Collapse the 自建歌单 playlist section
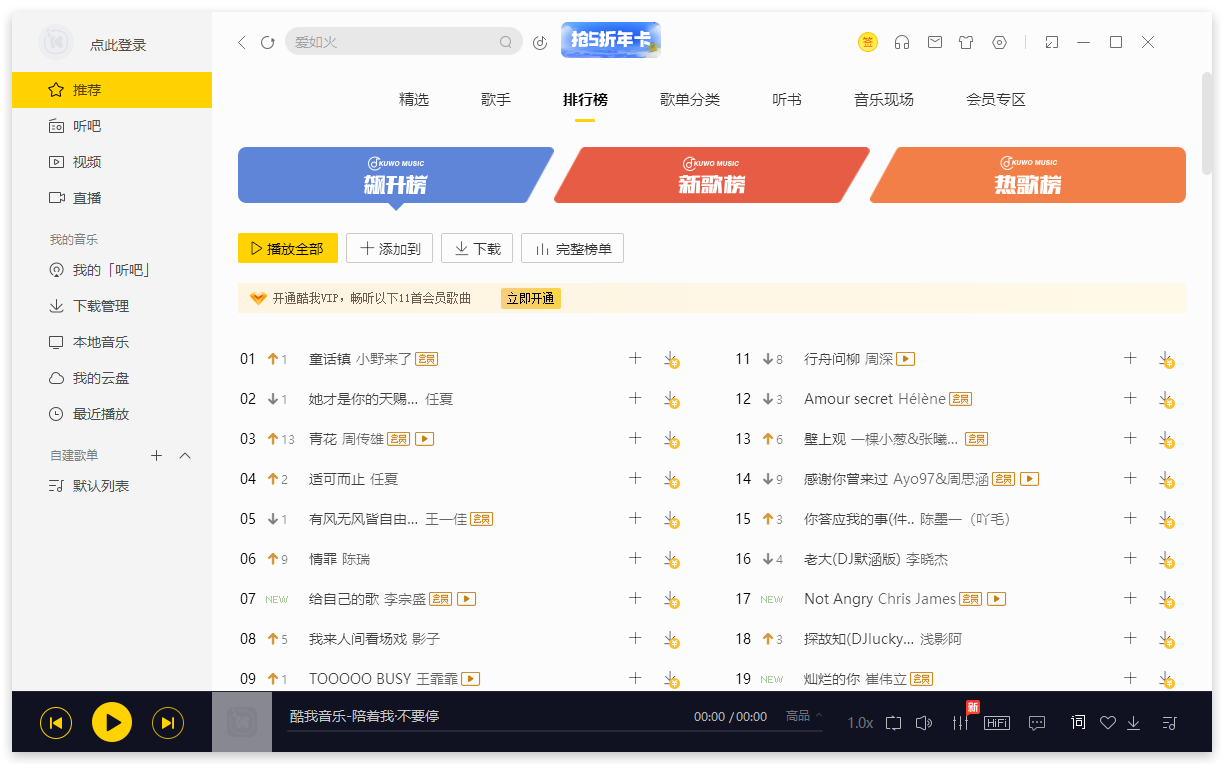The height and width of the screenshot is (764, 1224). click(x=184, y=455)
